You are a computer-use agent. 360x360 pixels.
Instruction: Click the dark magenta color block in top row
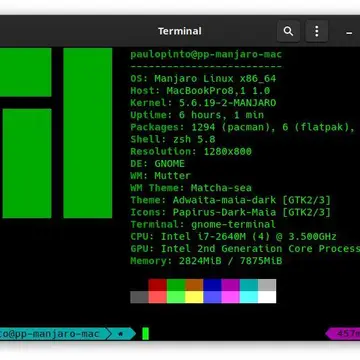tap(230, 285)
